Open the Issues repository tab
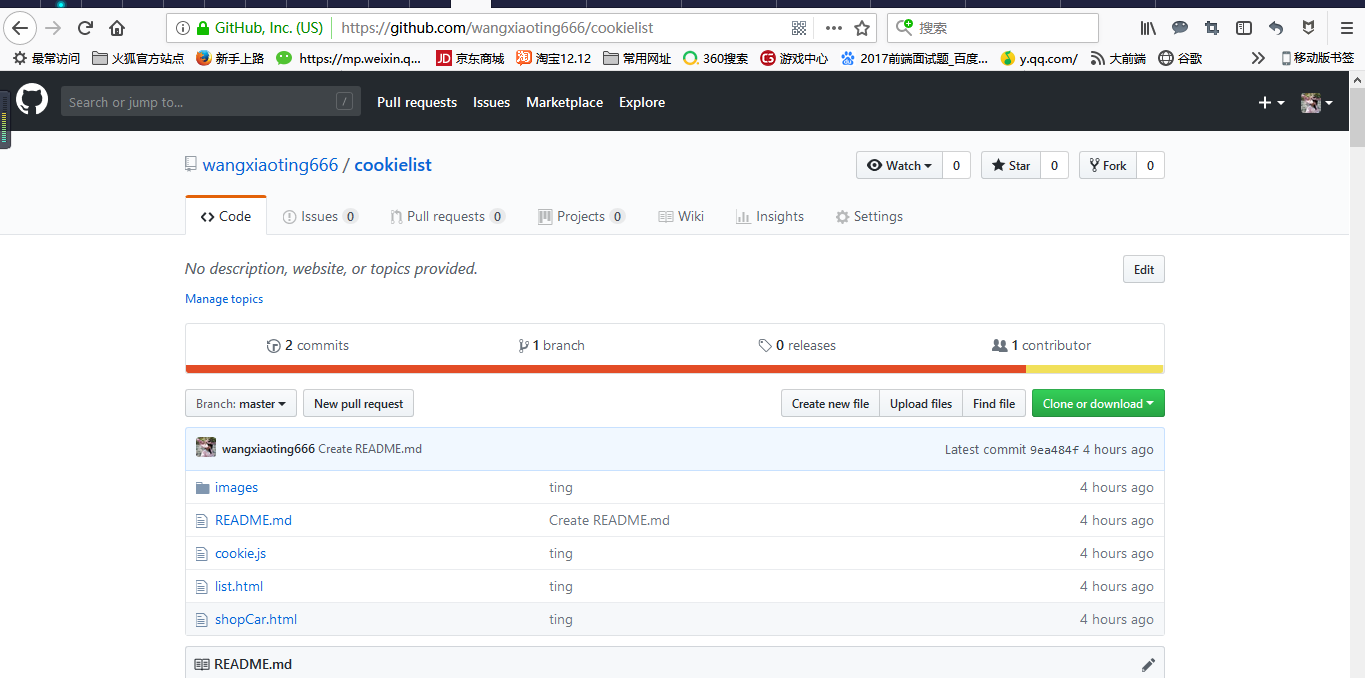This screenshot has width=1365, height=678. pyautogui.click(x=320, y=216)
